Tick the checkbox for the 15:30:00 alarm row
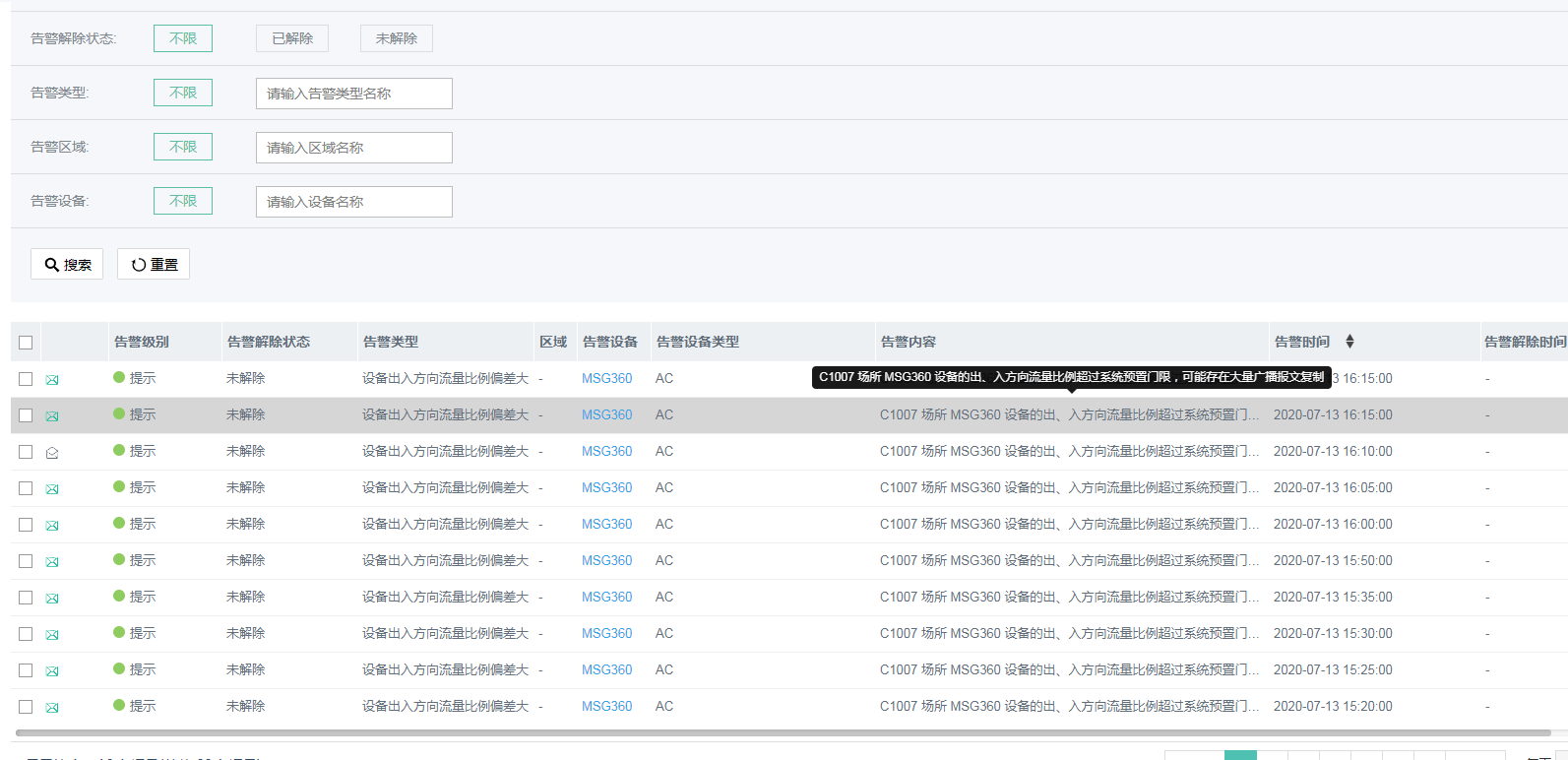This screenshot has height=760, width=1568. pyautogui.click(x=26, y=634)
